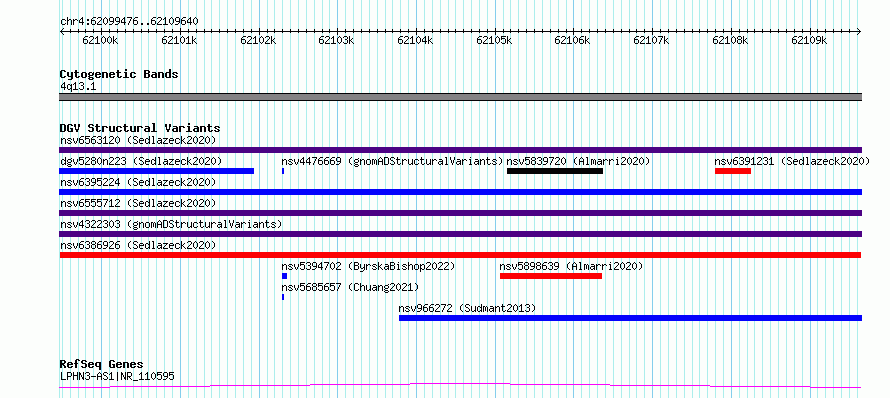
Task: Click the gray 4q13.1 cytogenetic band bar
Action: coord(460,97)
